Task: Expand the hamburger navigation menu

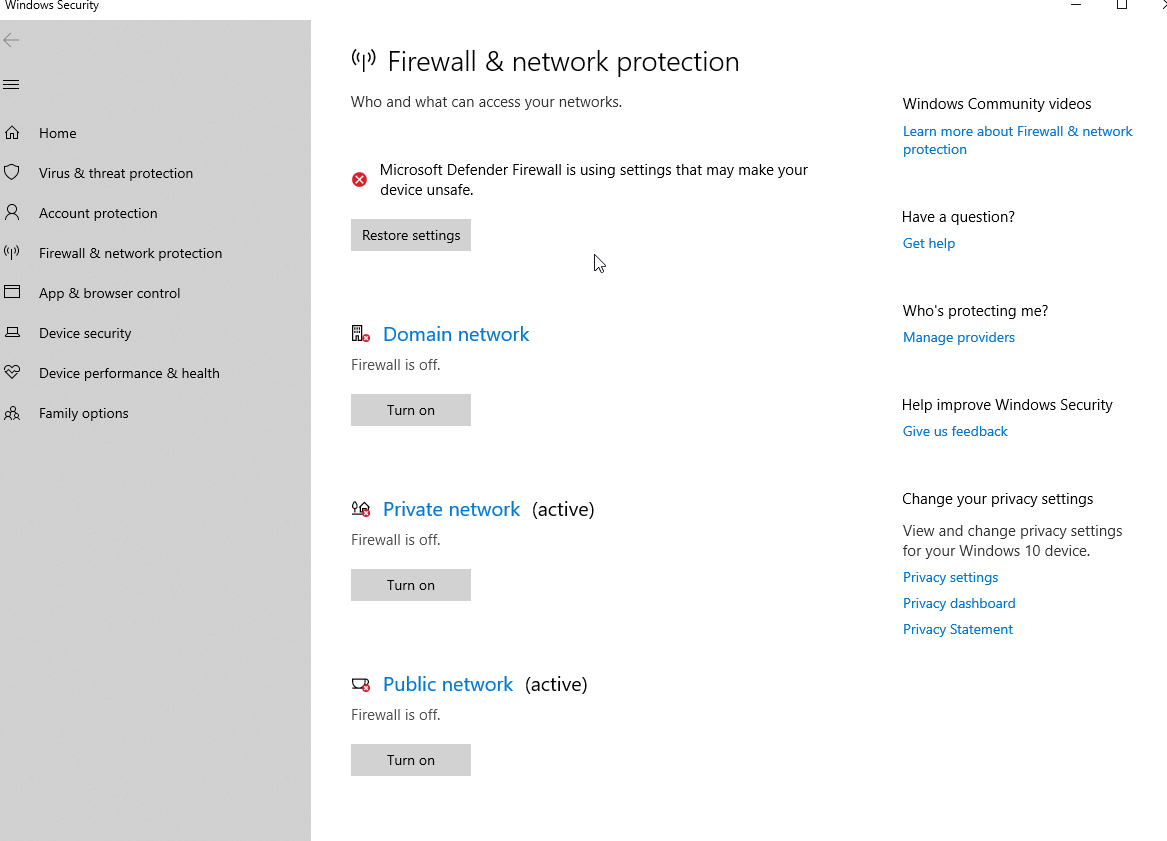Action: point(11,85)
